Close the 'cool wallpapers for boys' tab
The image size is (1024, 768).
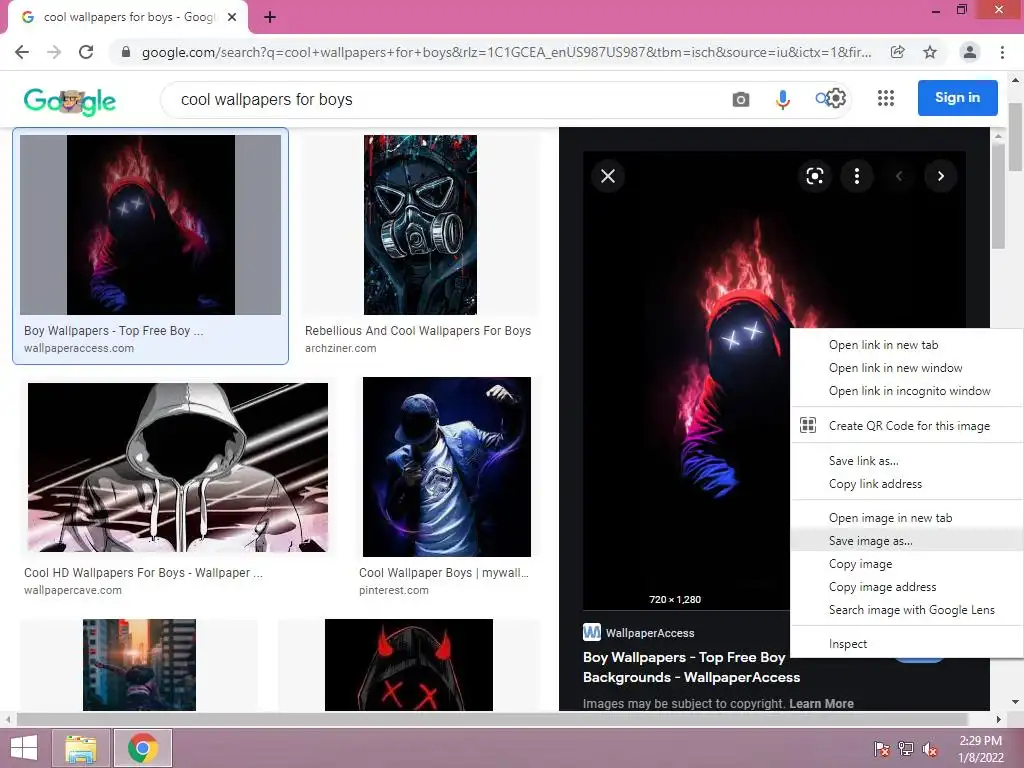coord(232,18)
